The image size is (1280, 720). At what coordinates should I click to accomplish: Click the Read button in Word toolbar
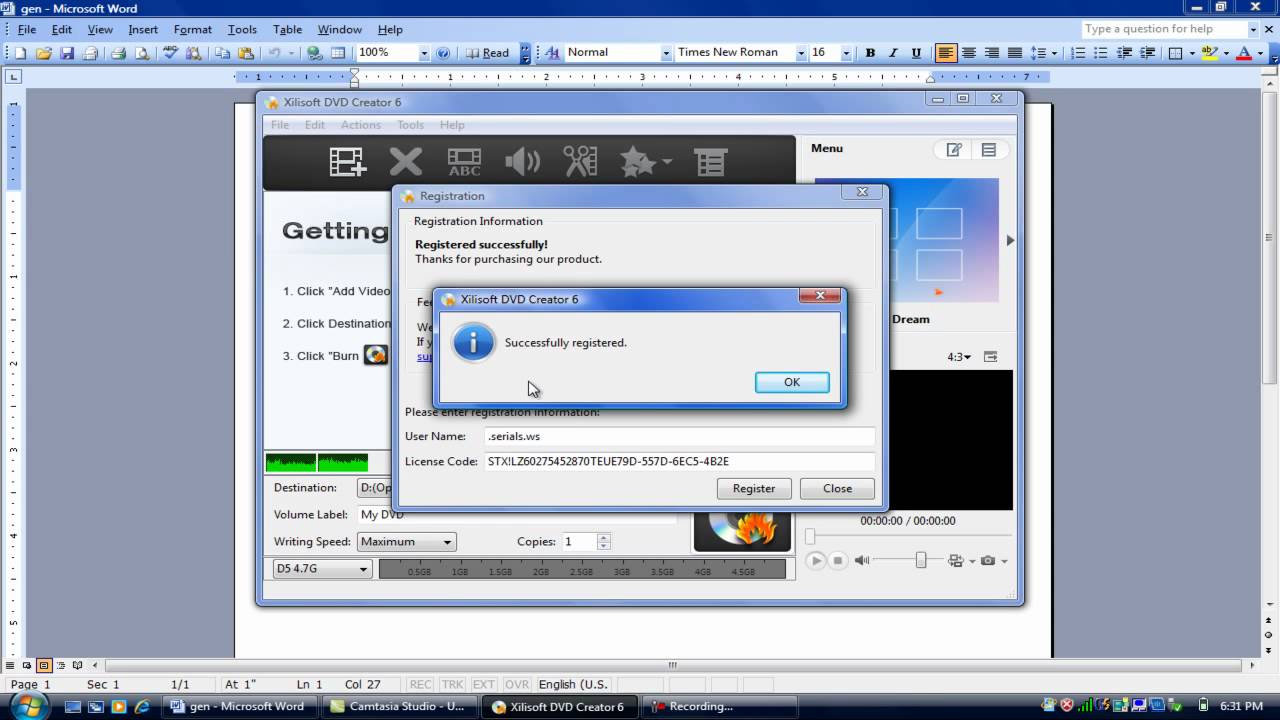pyautogui.click(x=487, y=53)
